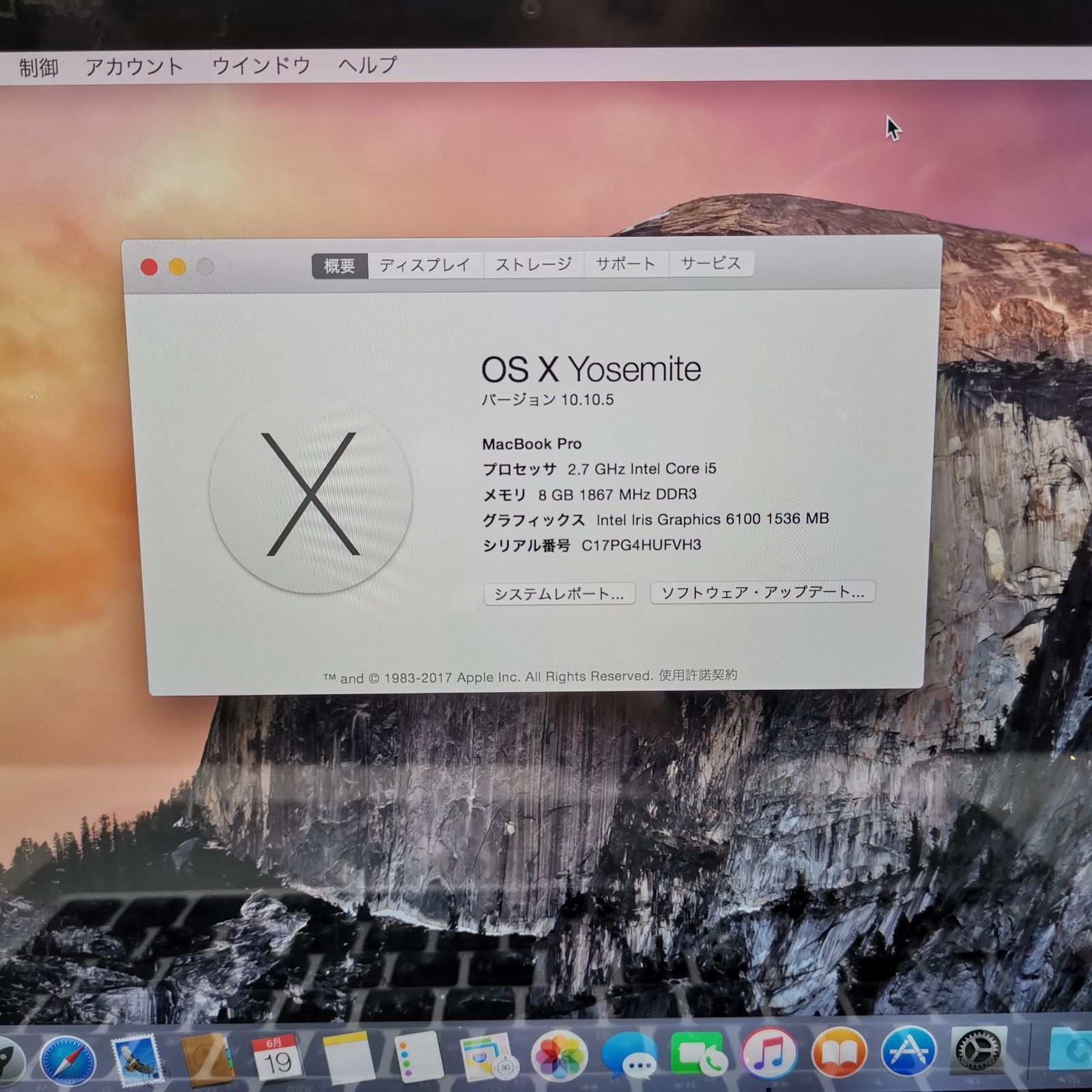
Task: Open the Photos app in the dock
Action: [559, 1056]
